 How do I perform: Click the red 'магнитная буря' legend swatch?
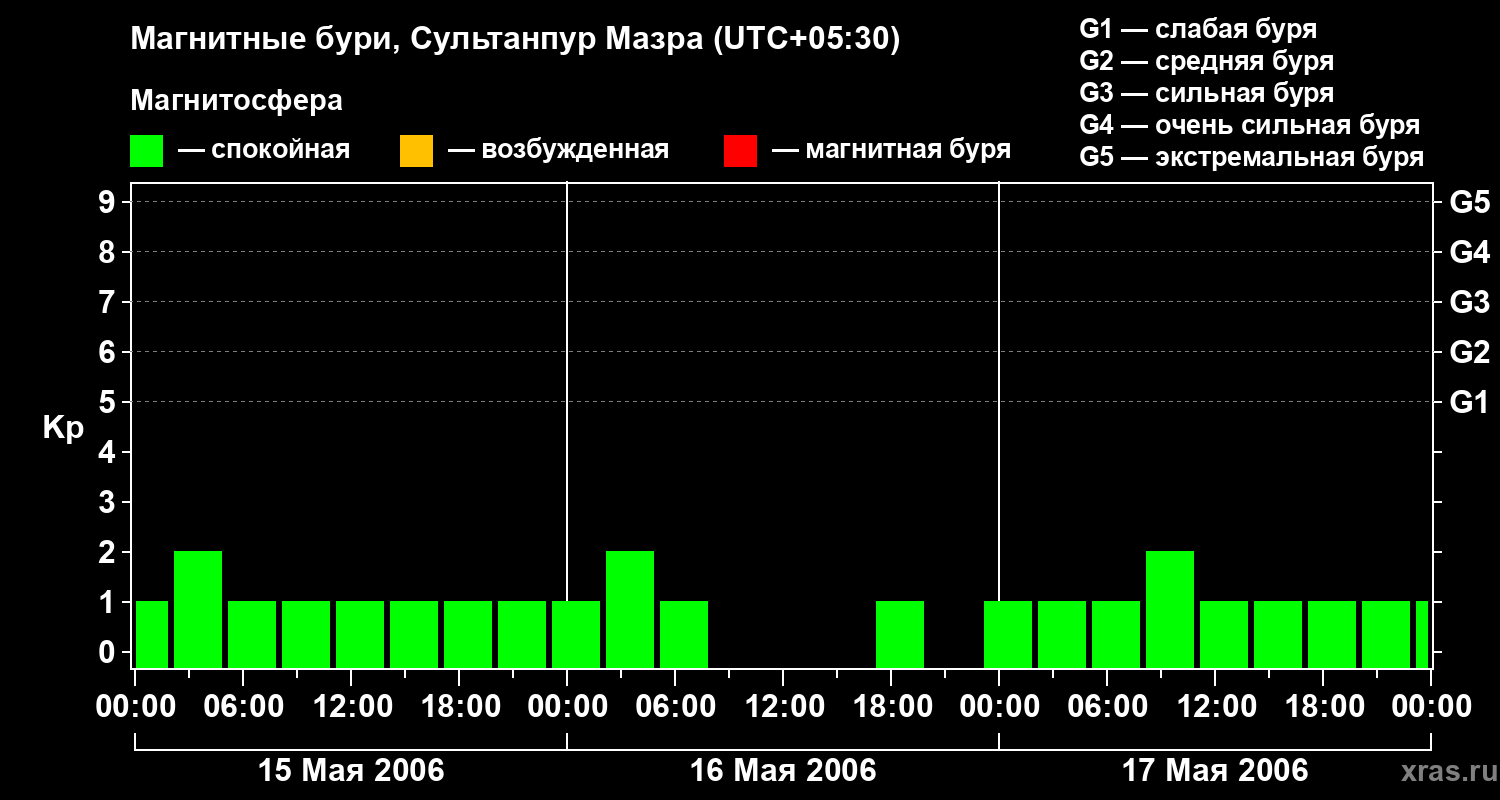click(x=740, y=151)
